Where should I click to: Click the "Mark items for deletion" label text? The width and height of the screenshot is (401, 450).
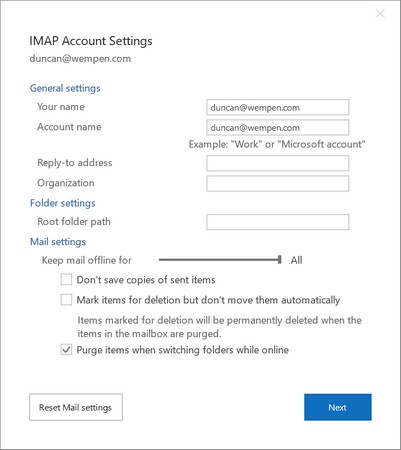tap(208, 300)
